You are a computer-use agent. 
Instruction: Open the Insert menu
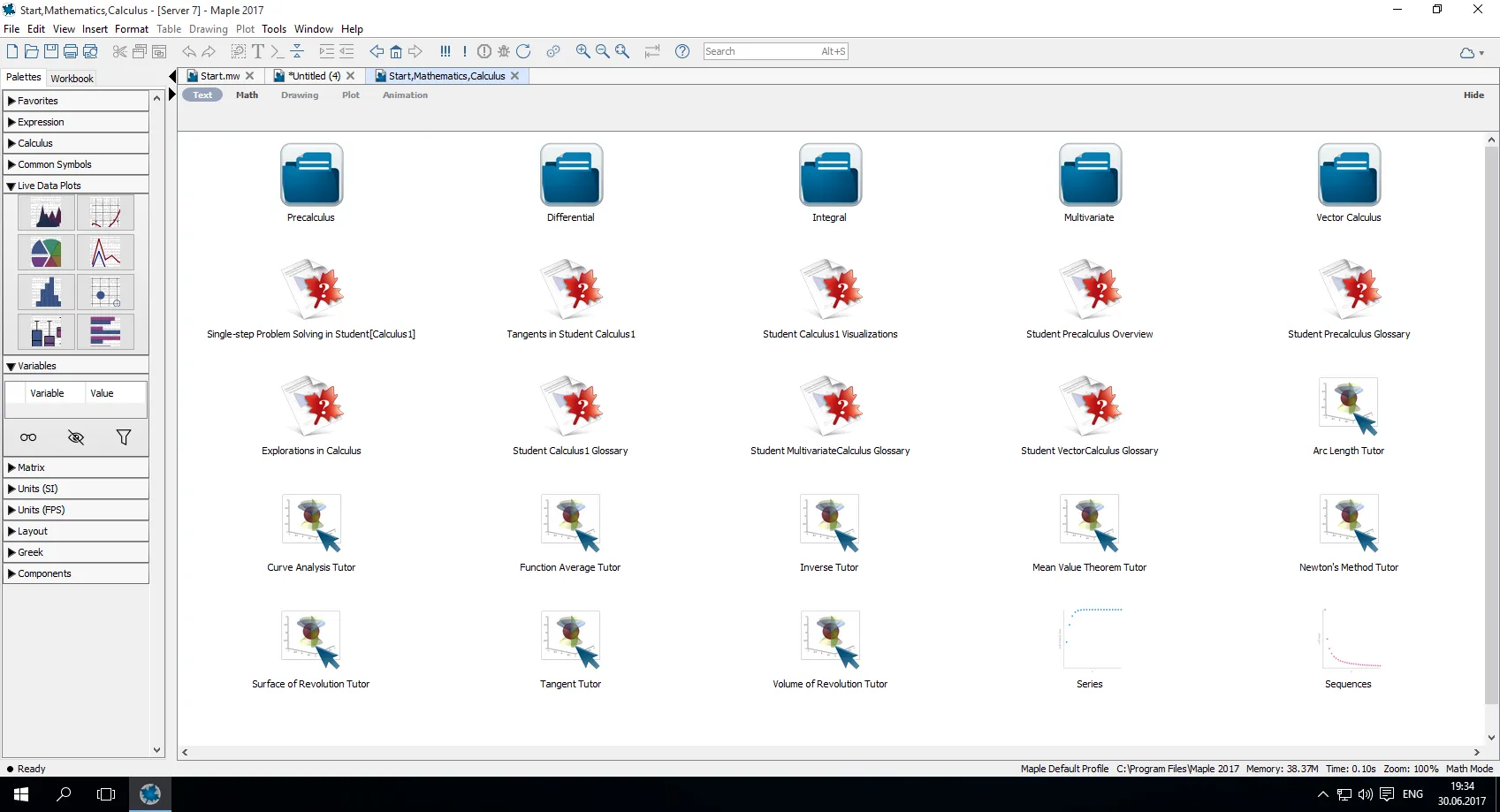[x=95, y=29]
